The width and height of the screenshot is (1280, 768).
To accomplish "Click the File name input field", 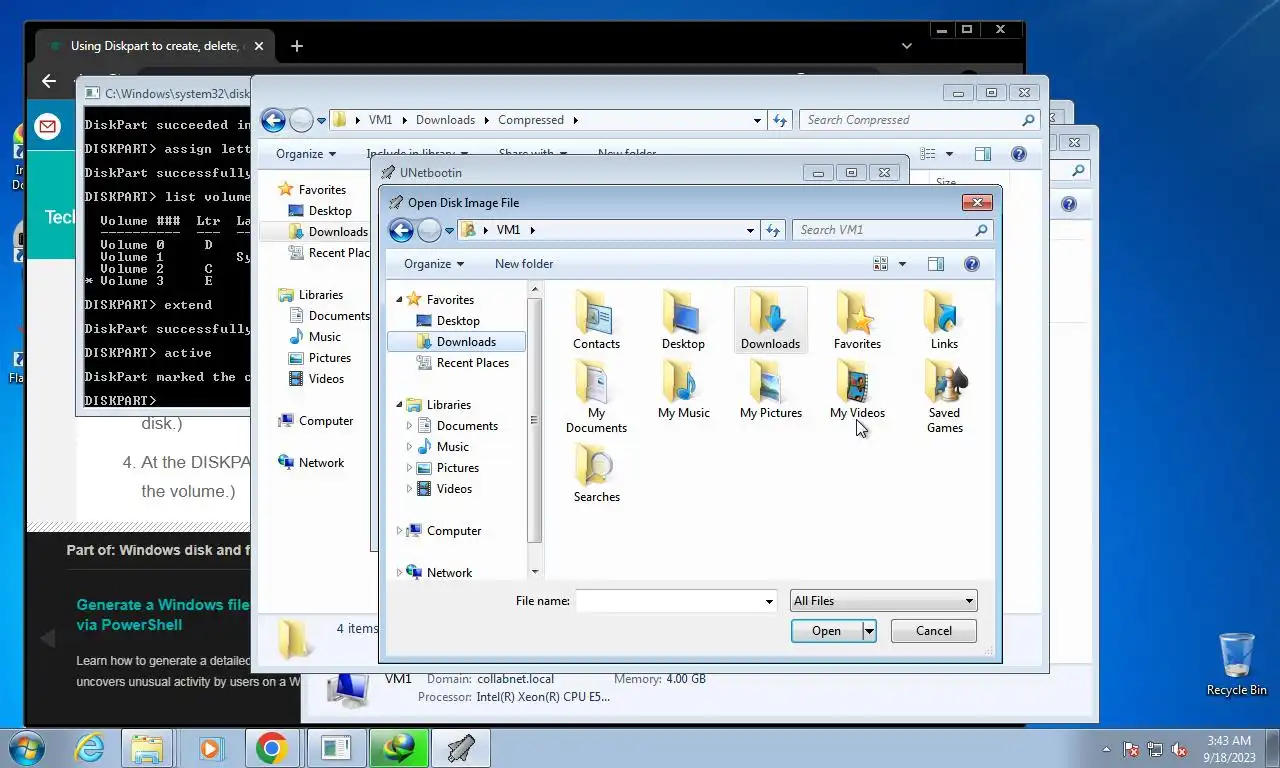I will [x=668, y=601].
